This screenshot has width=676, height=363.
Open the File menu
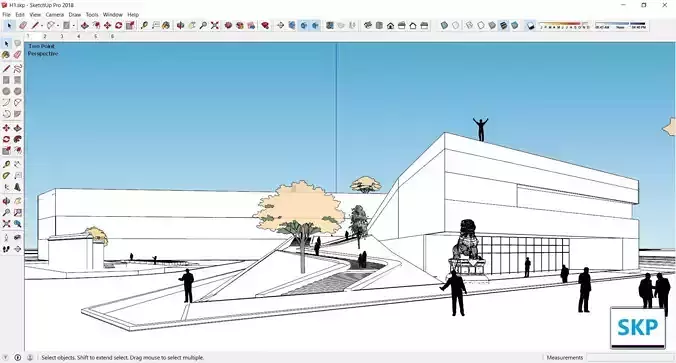pyautogui.click(x=6, y=14)
